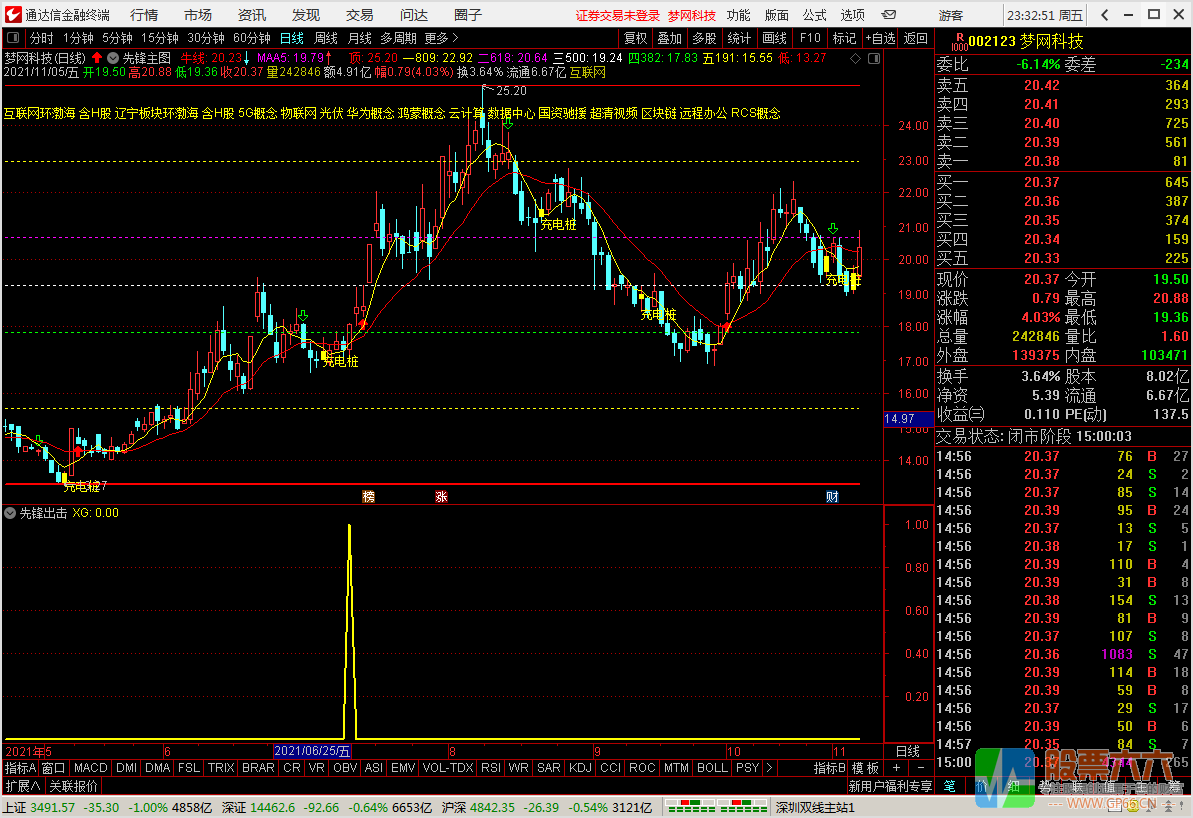The image size is (1193, 818).
Task: Add stock with +自选 button
Action: pos(880,38)
